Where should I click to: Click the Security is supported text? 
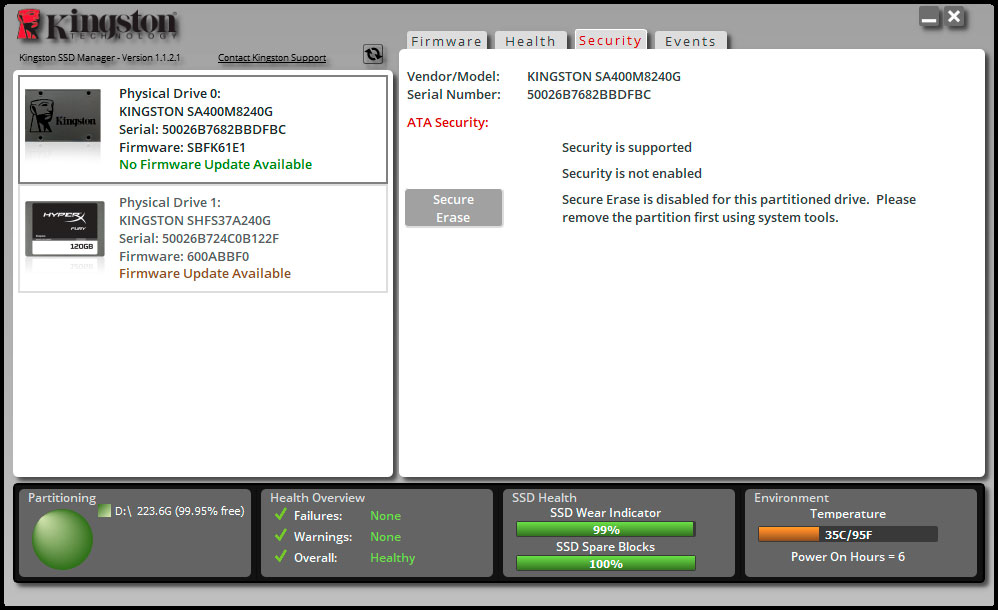(x=627, y=147)
